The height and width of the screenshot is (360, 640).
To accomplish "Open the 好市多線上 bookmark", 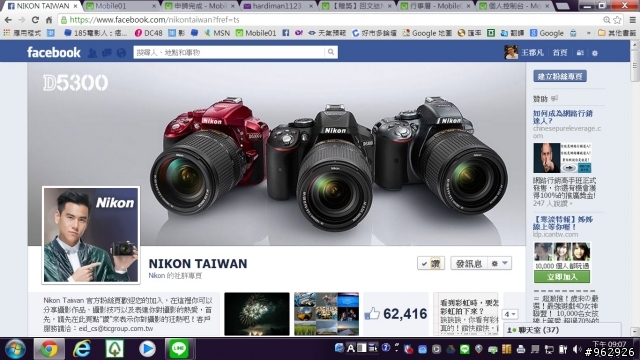I will click(374, 33).
